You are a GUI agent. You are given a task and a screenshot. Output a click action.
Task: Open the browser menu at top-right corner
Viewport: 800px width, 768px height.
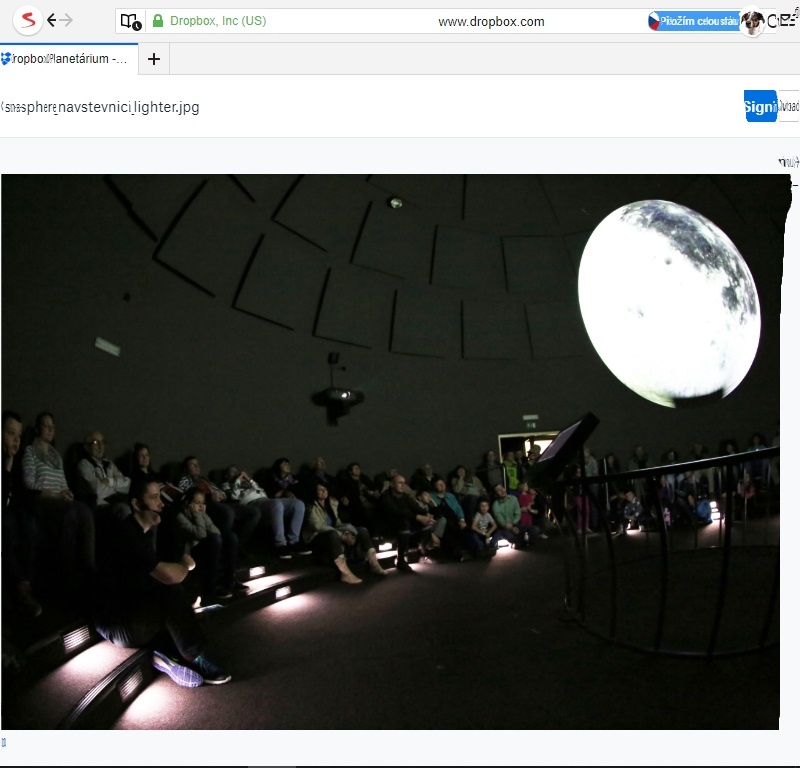[794, 12]
